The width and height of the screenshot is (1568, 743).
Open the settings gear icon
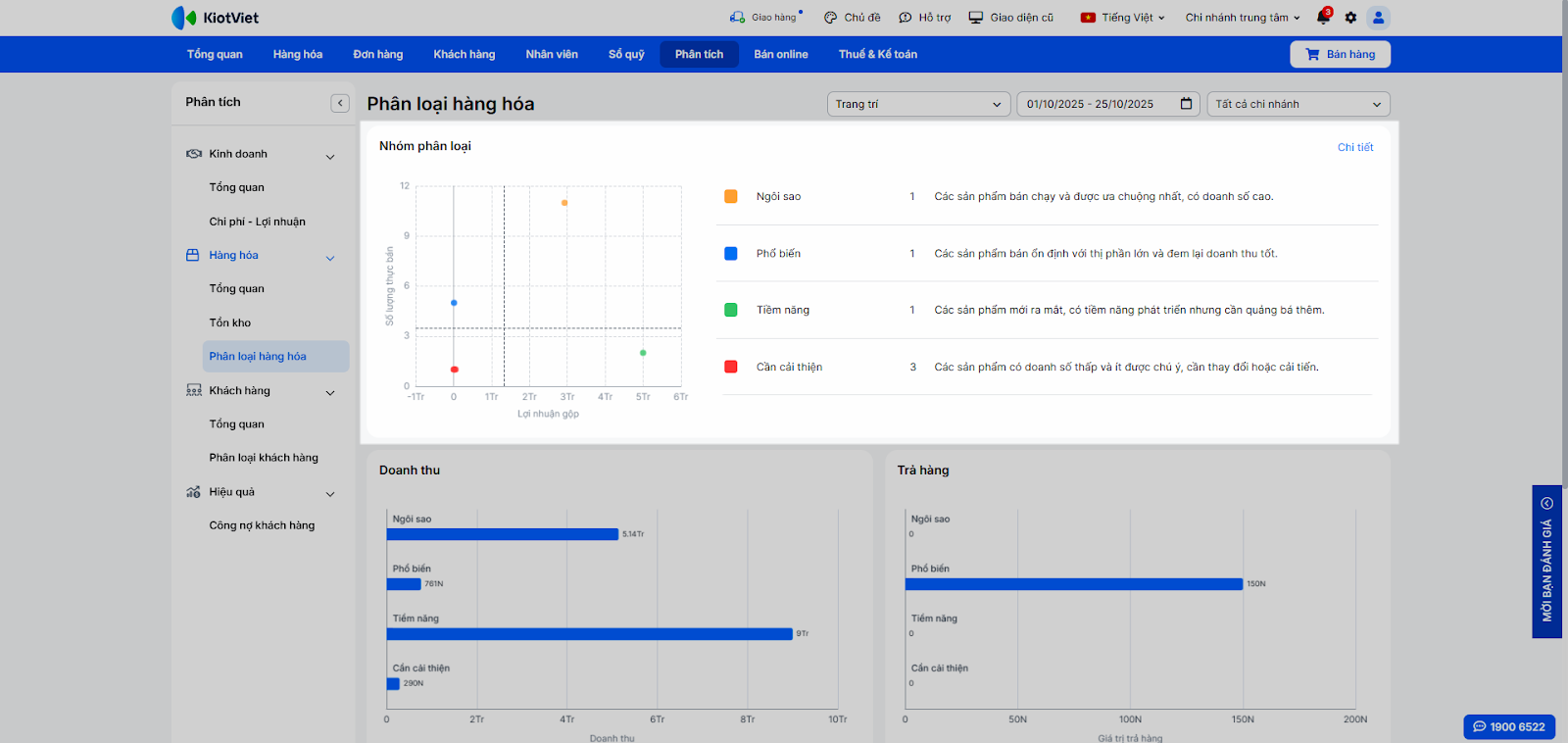click(x=1350, y=18)
